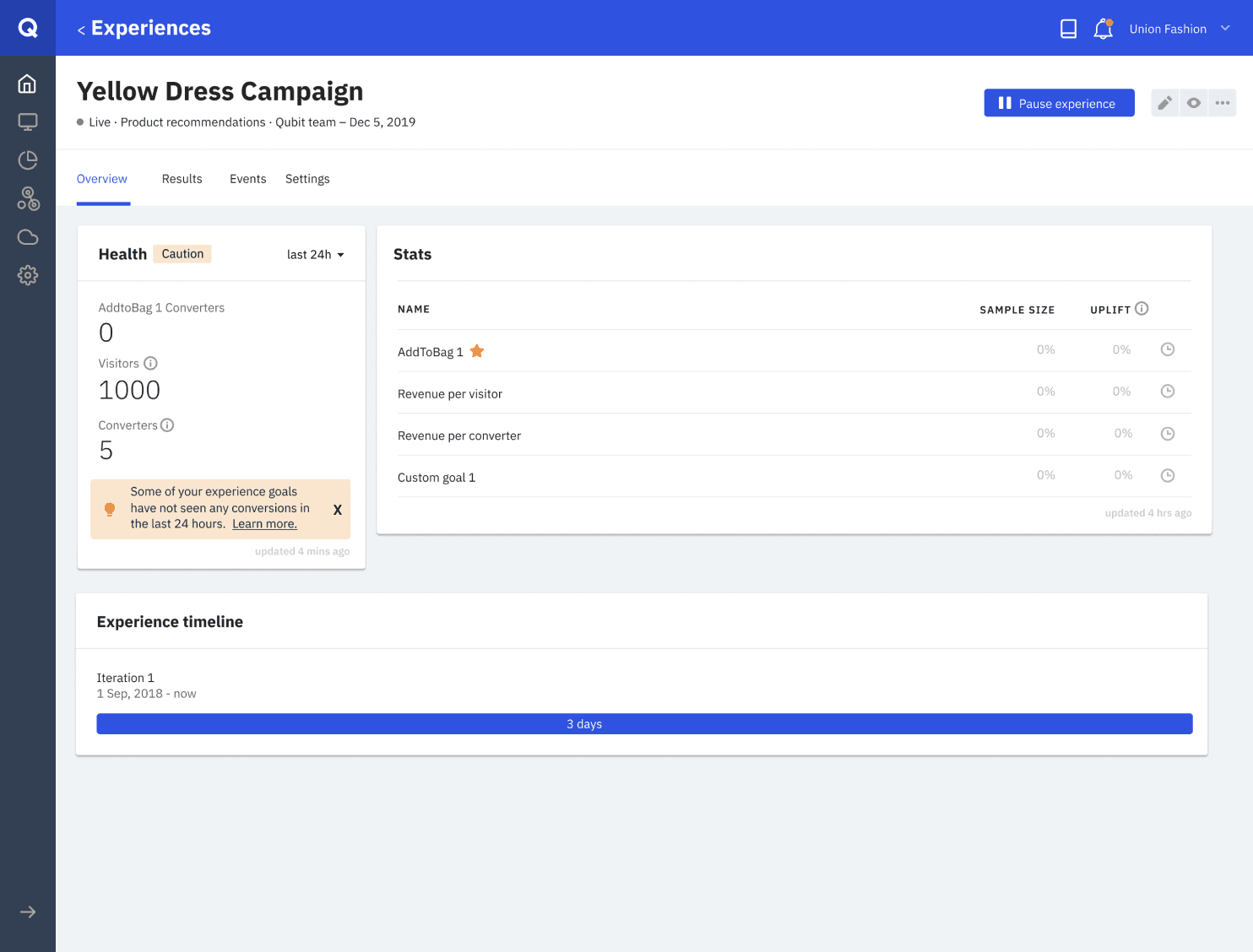Click the 3 days iteration timeline bar
Screen dimensions: 1253x952
[644, 724]
